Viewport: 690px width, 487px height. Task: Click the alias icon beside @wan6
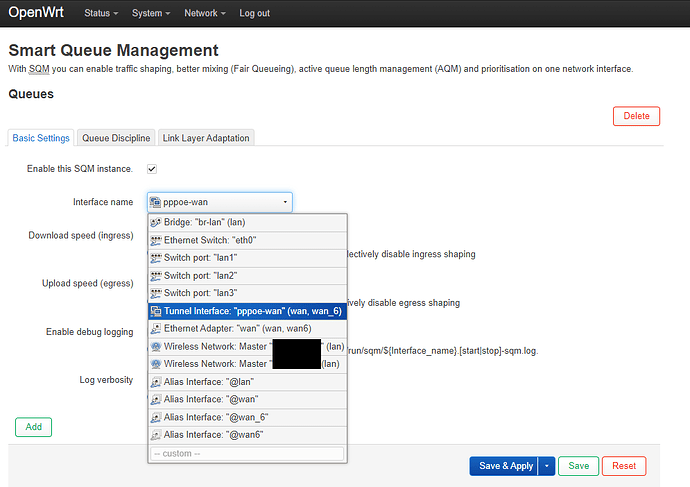click(x=155, y=435)
